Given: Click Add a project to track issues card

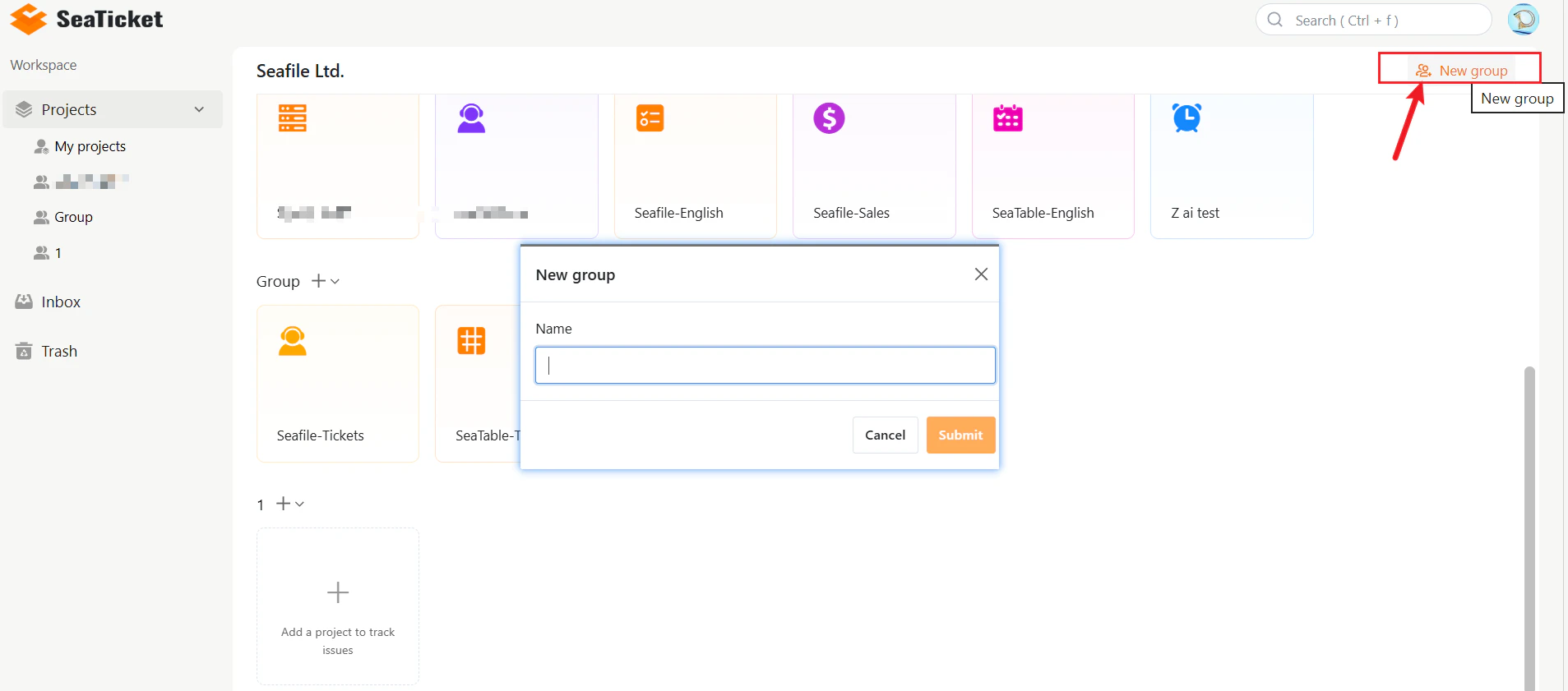Looking at the screenshot, I should click(337, 606).
